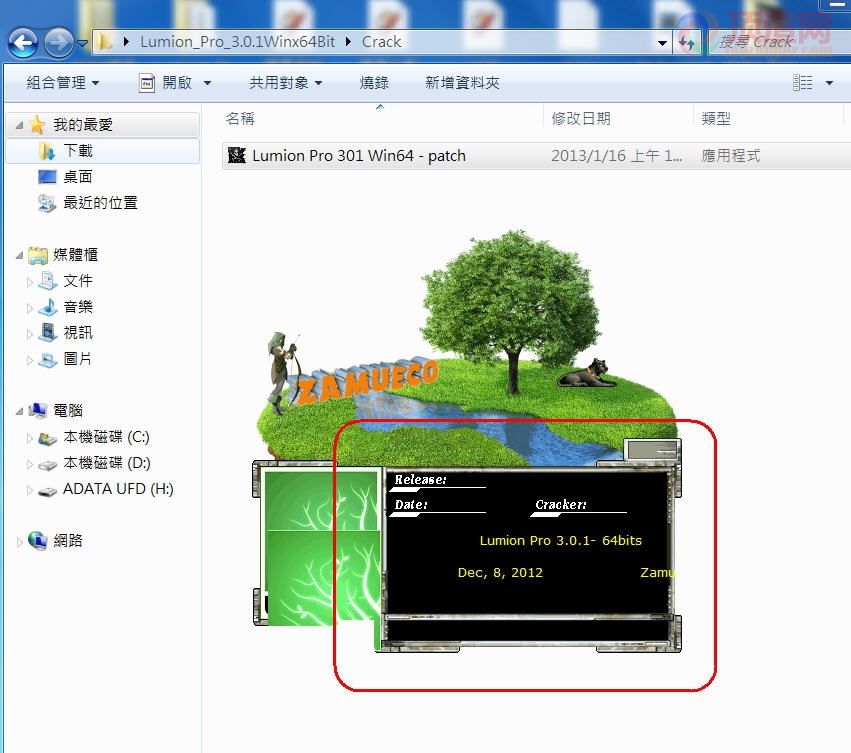Go back with the Back arrow button
Screen dimensions: 851x753
click(x=23, y=42)
